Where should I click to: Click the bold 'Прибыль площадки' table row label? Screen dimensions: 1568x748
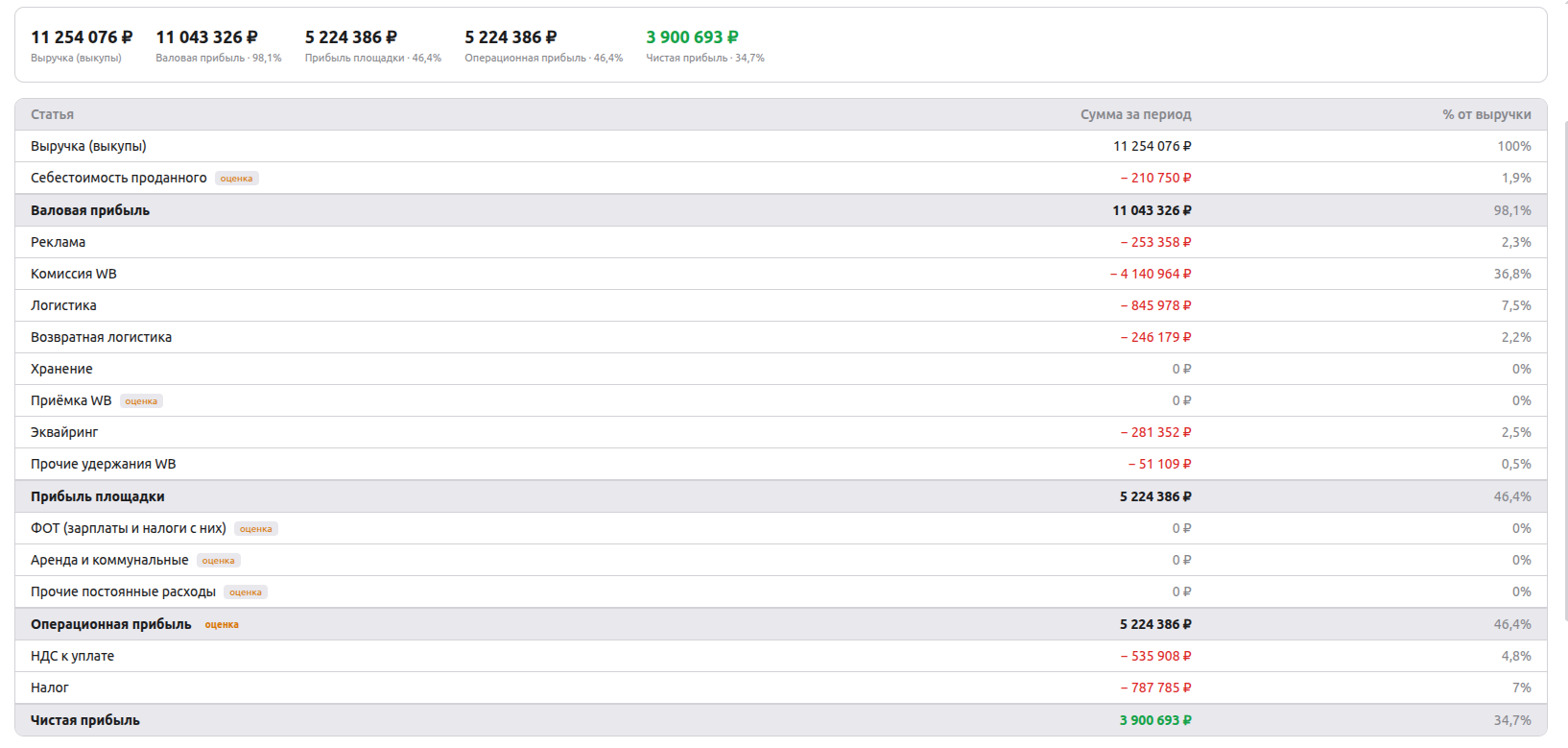tap(98, 496)
